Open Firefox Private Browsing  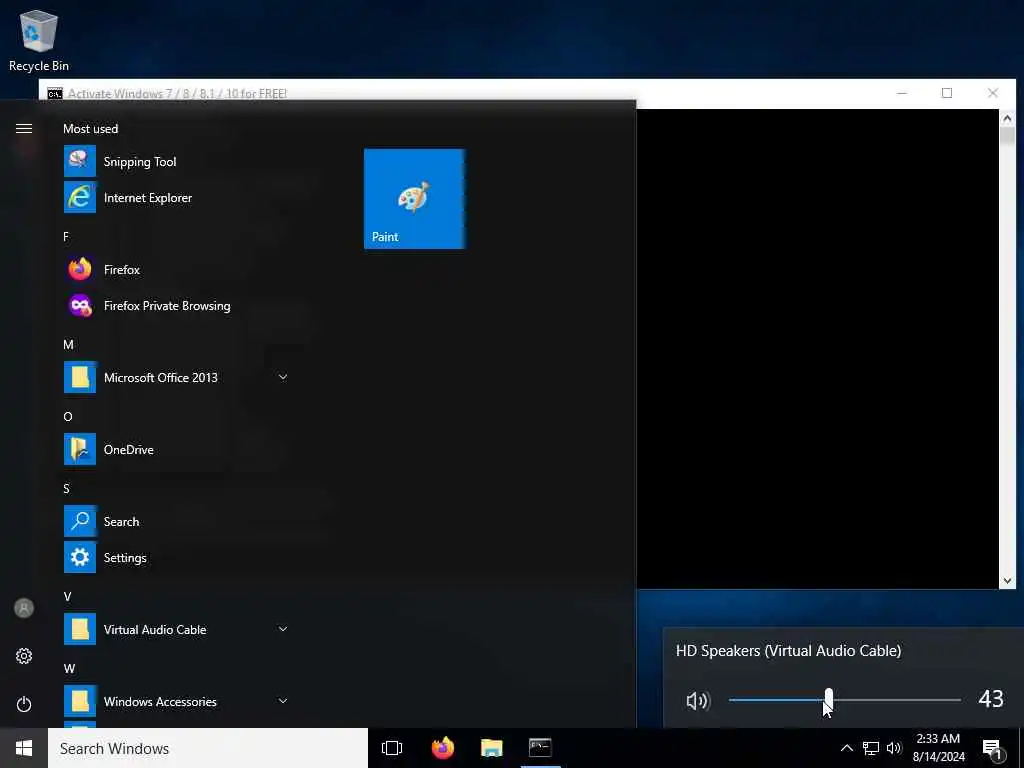point(176,306)
